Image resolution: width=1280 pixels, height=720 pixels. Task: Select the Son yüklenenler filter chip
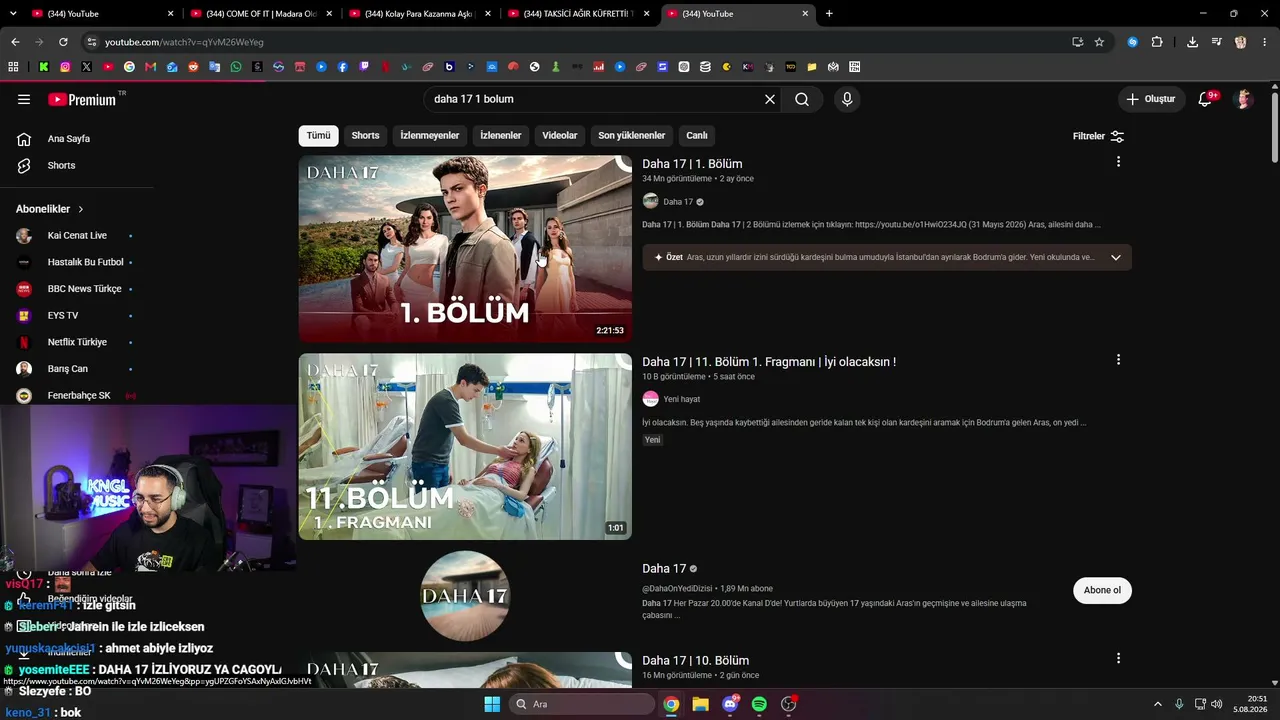[632, 136]
